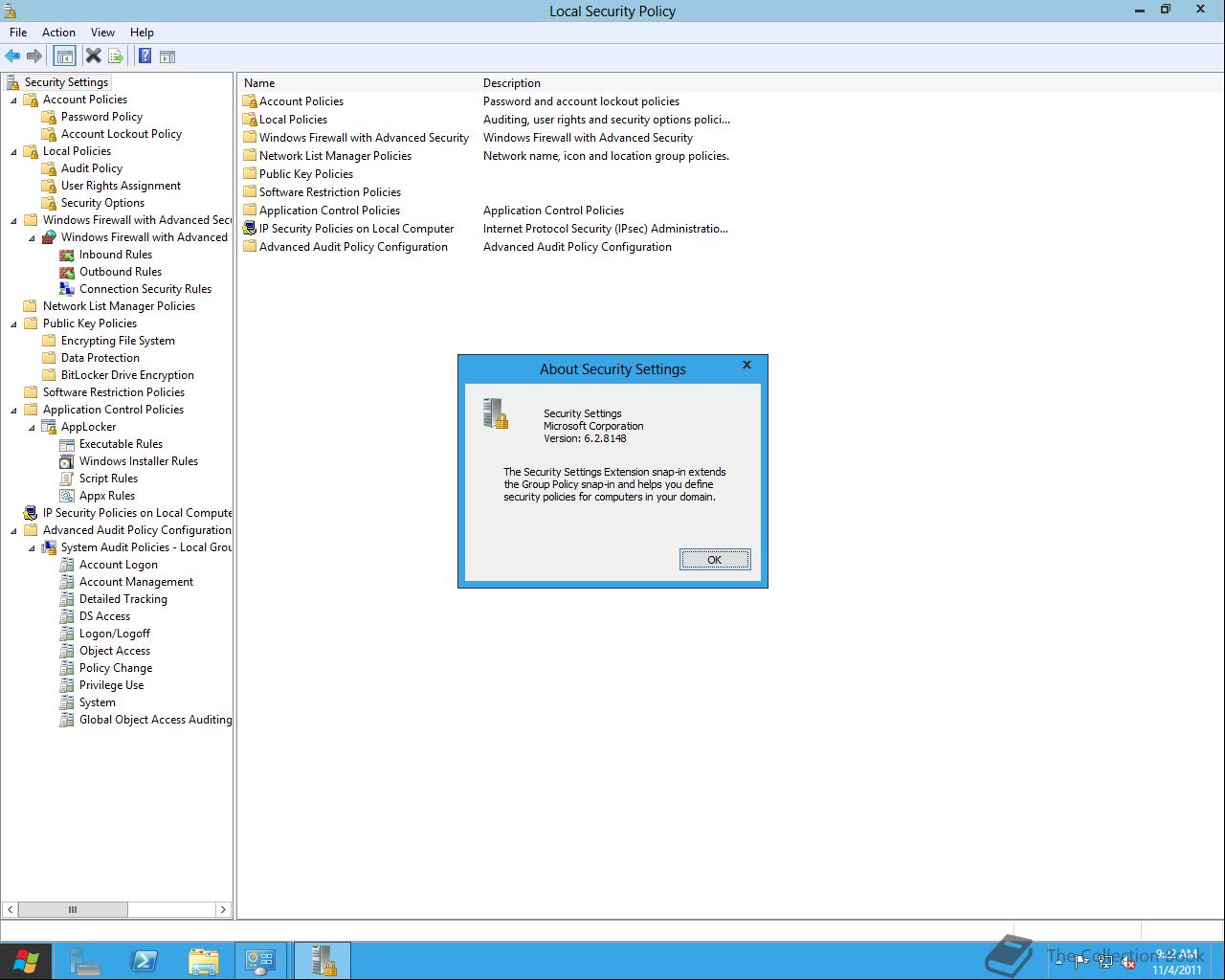Click the Windows Installer Rules icon
Image resolution: width=1225 pixels, height=980 pixels.
point(67,461)
